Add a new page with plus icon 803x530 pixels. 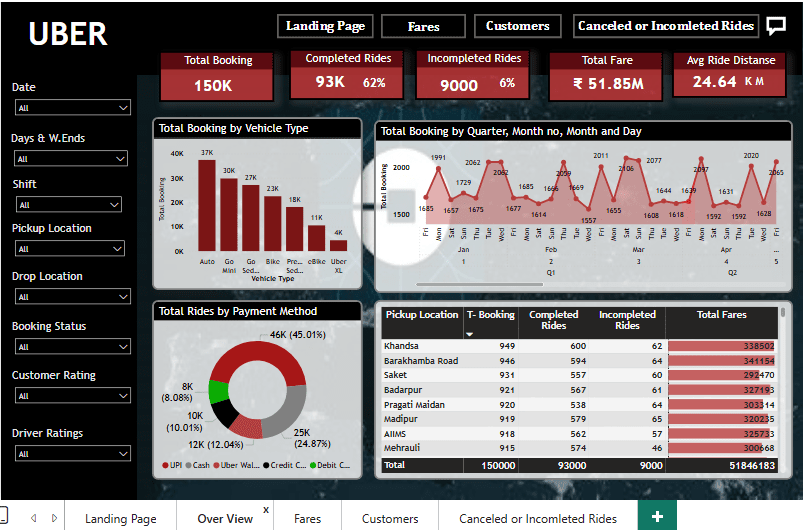click(657, 517)
